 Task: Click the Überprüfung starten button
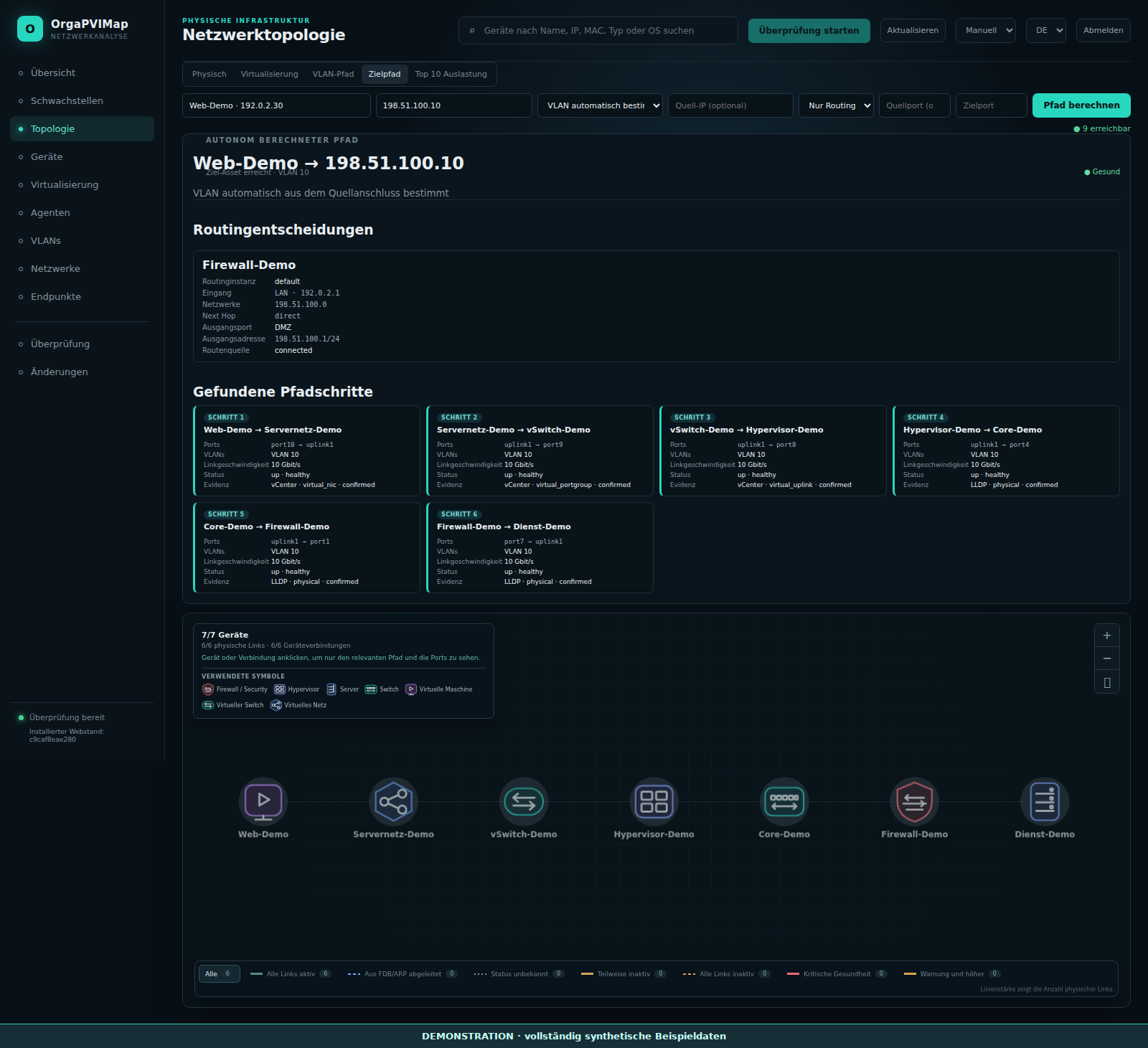tap(809, 31)
